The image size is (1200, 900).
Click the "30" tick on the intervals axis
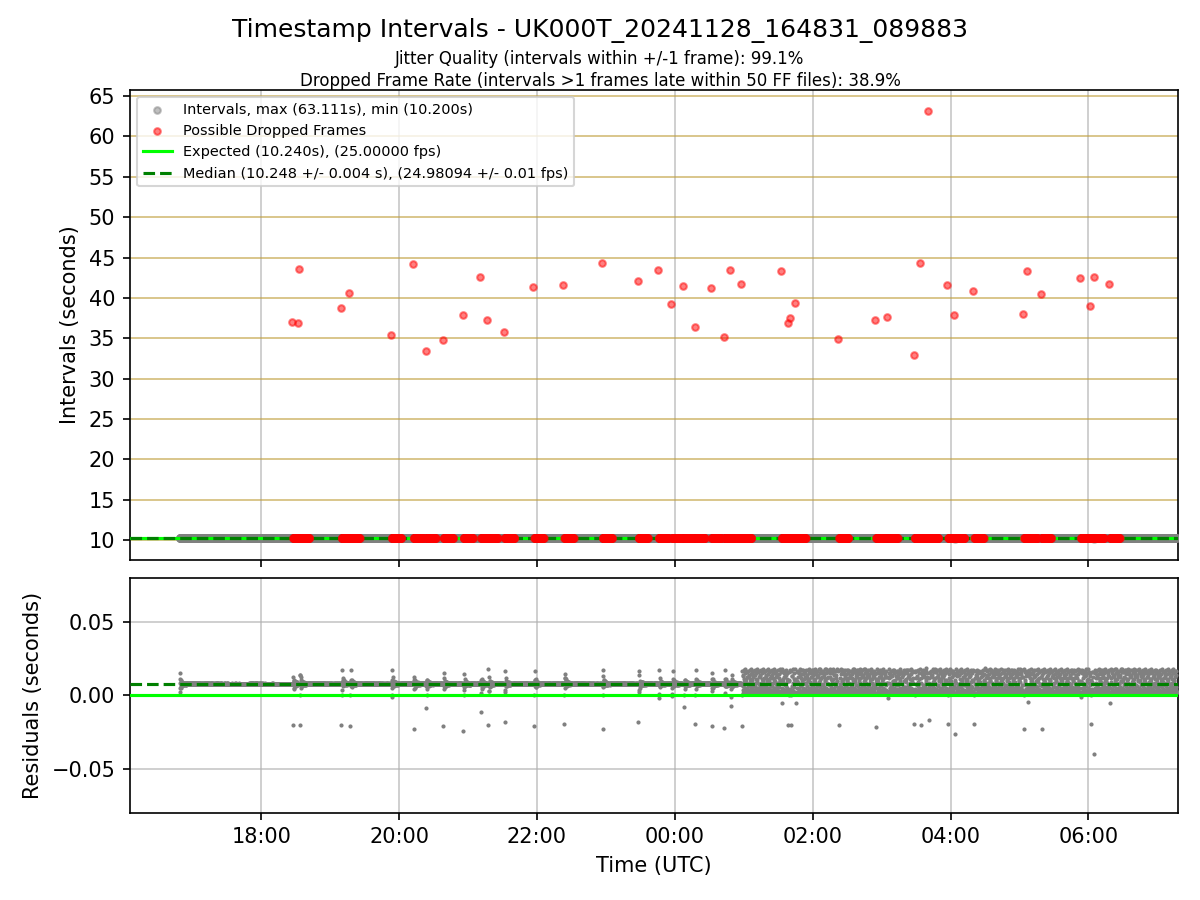click(x=103, y=379)
